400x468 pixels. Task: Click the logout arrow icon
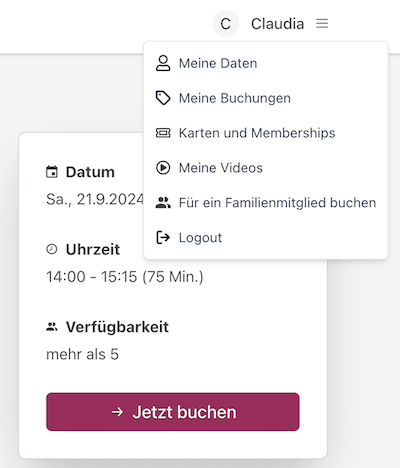click(x=163, y=237)
